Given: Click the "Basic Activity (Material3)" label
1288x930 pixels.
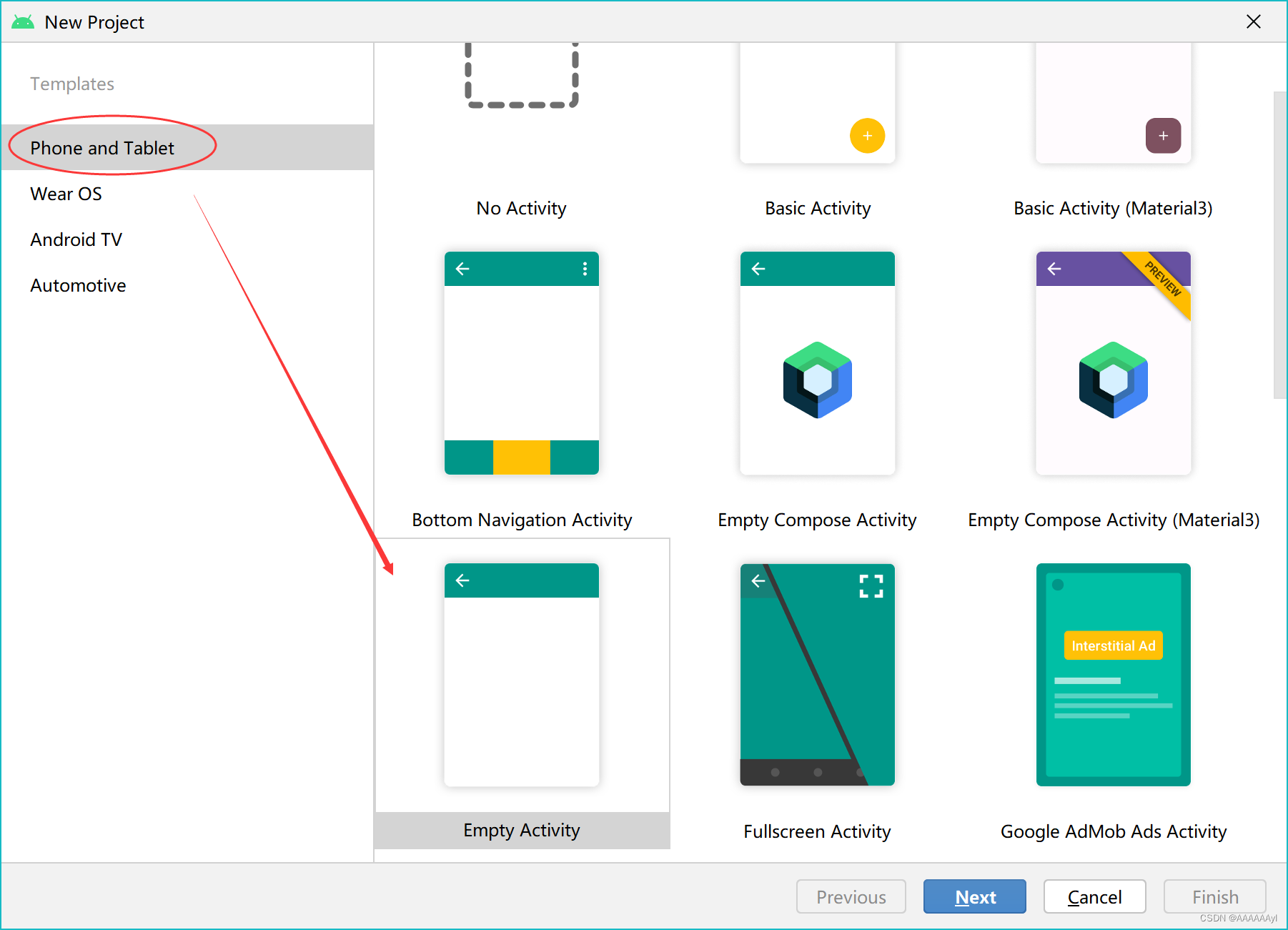Looking at the screenshot, I should click(x=1114, y=208).
